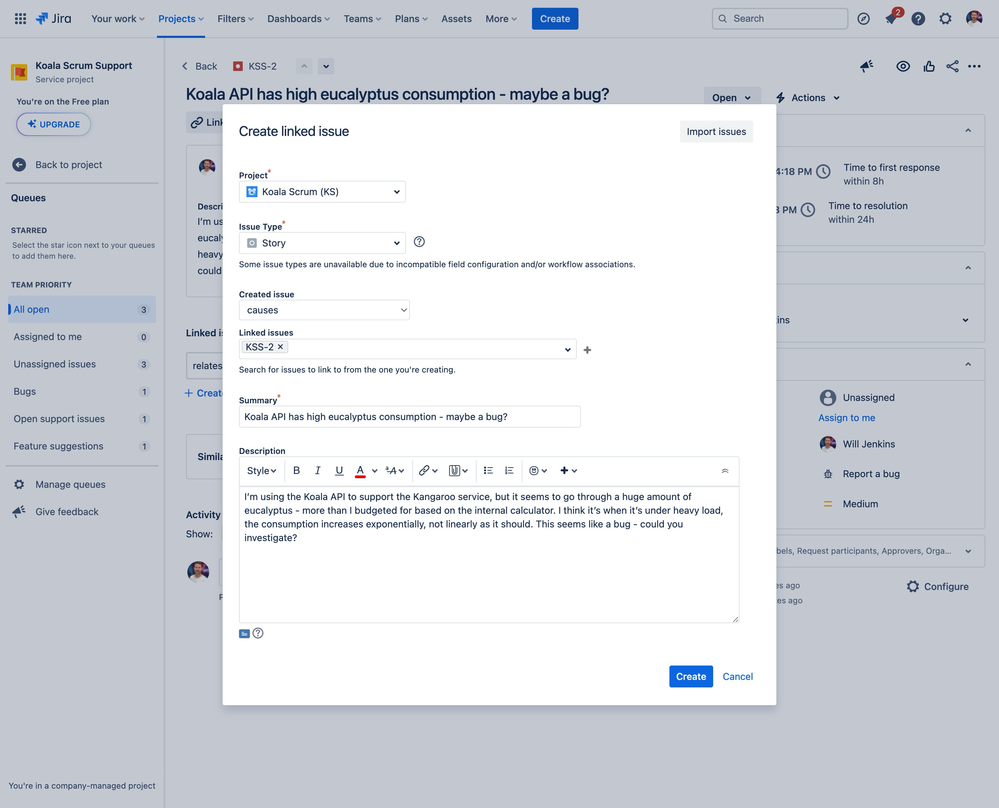Viewport: 999px width, 808px height.
Task: Expand the Linked issues dropdown arrow
Action: pyautogui.click(x=568, y=350)
